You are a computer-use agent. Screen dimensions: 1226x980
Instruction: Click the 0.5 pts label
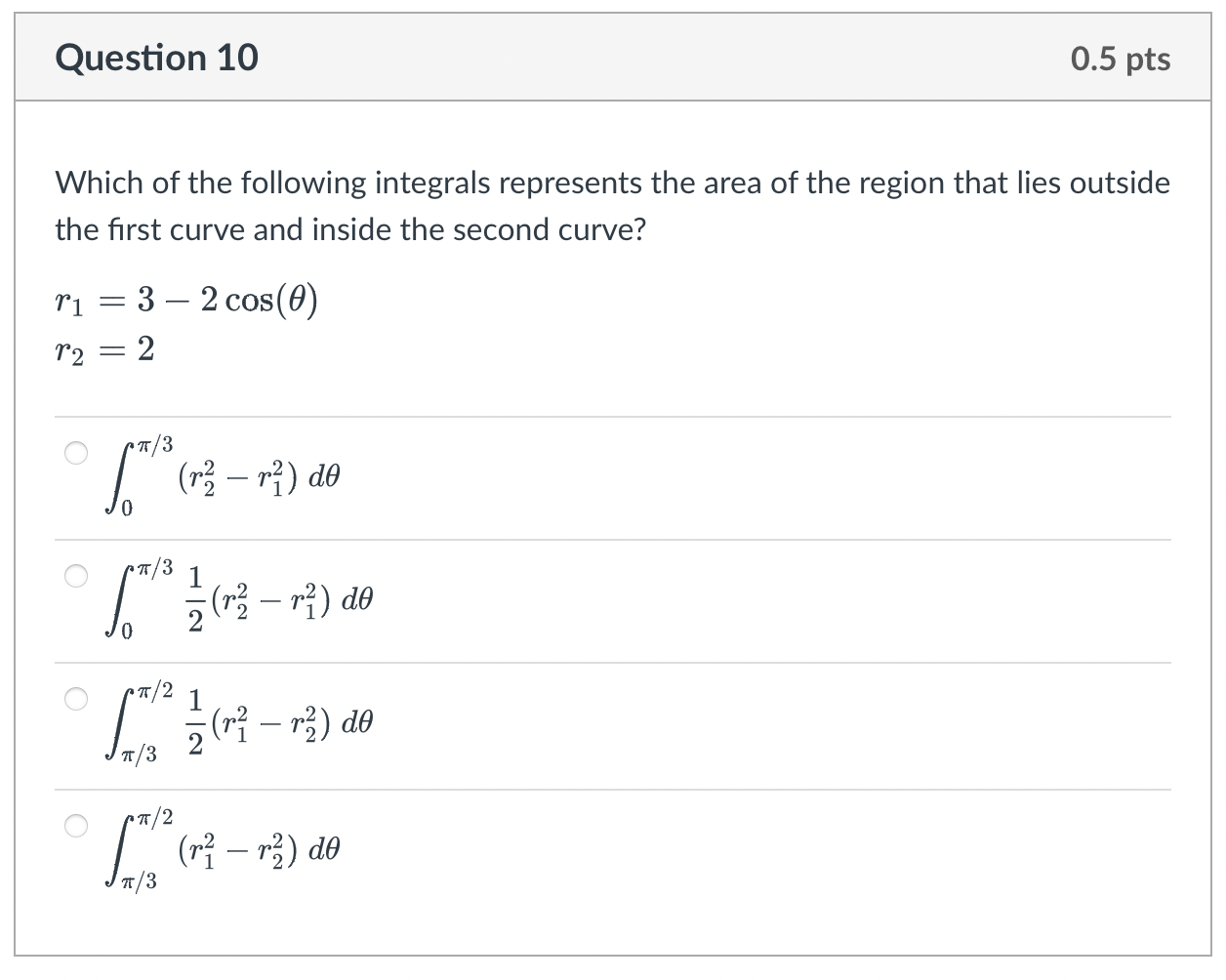point(1120,58)
